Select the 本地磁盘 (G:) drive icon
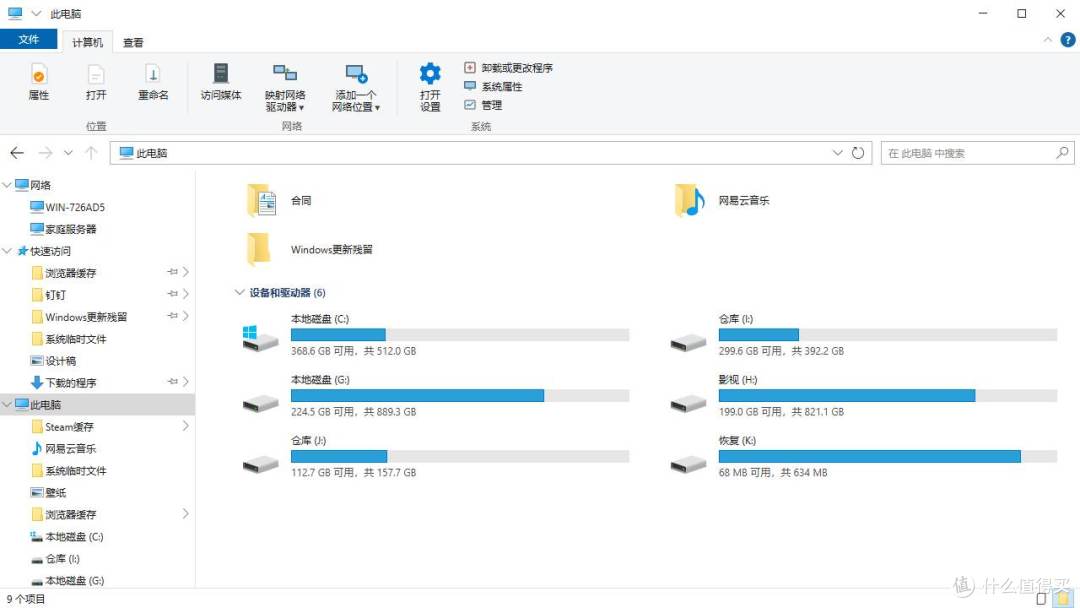1080x608 pixels. pos(260,403)
